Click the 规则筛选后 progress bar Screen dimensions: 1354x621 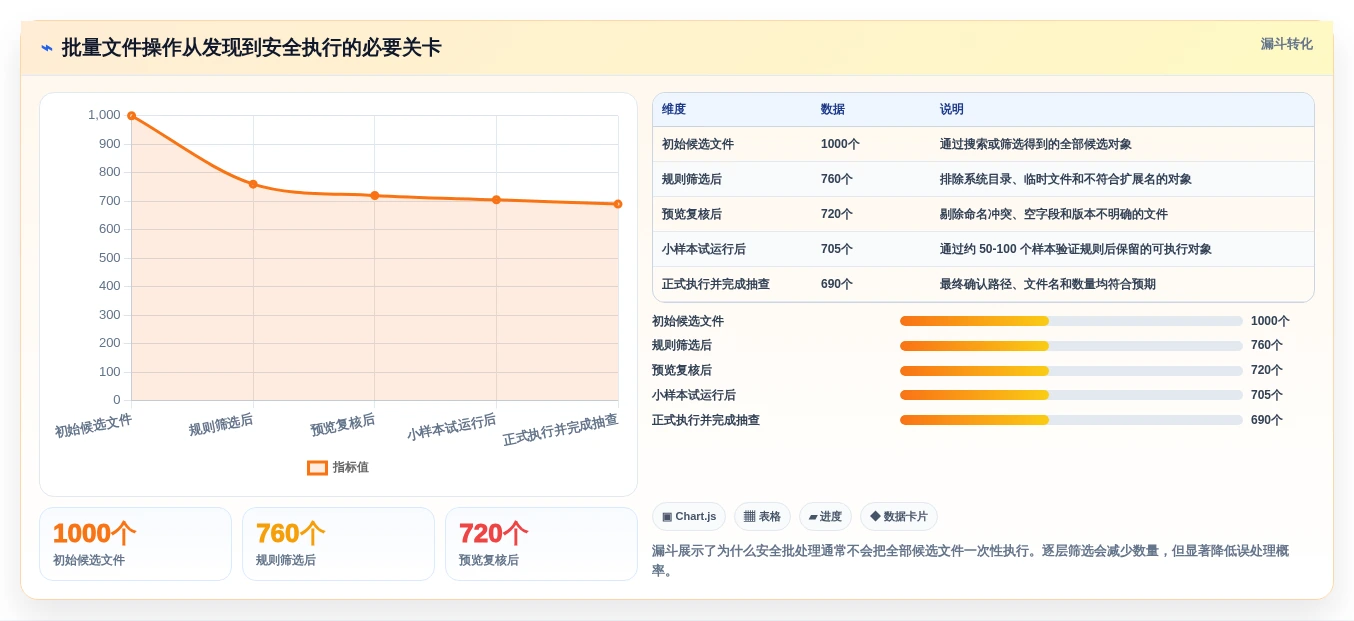(x=1071, y=346)
